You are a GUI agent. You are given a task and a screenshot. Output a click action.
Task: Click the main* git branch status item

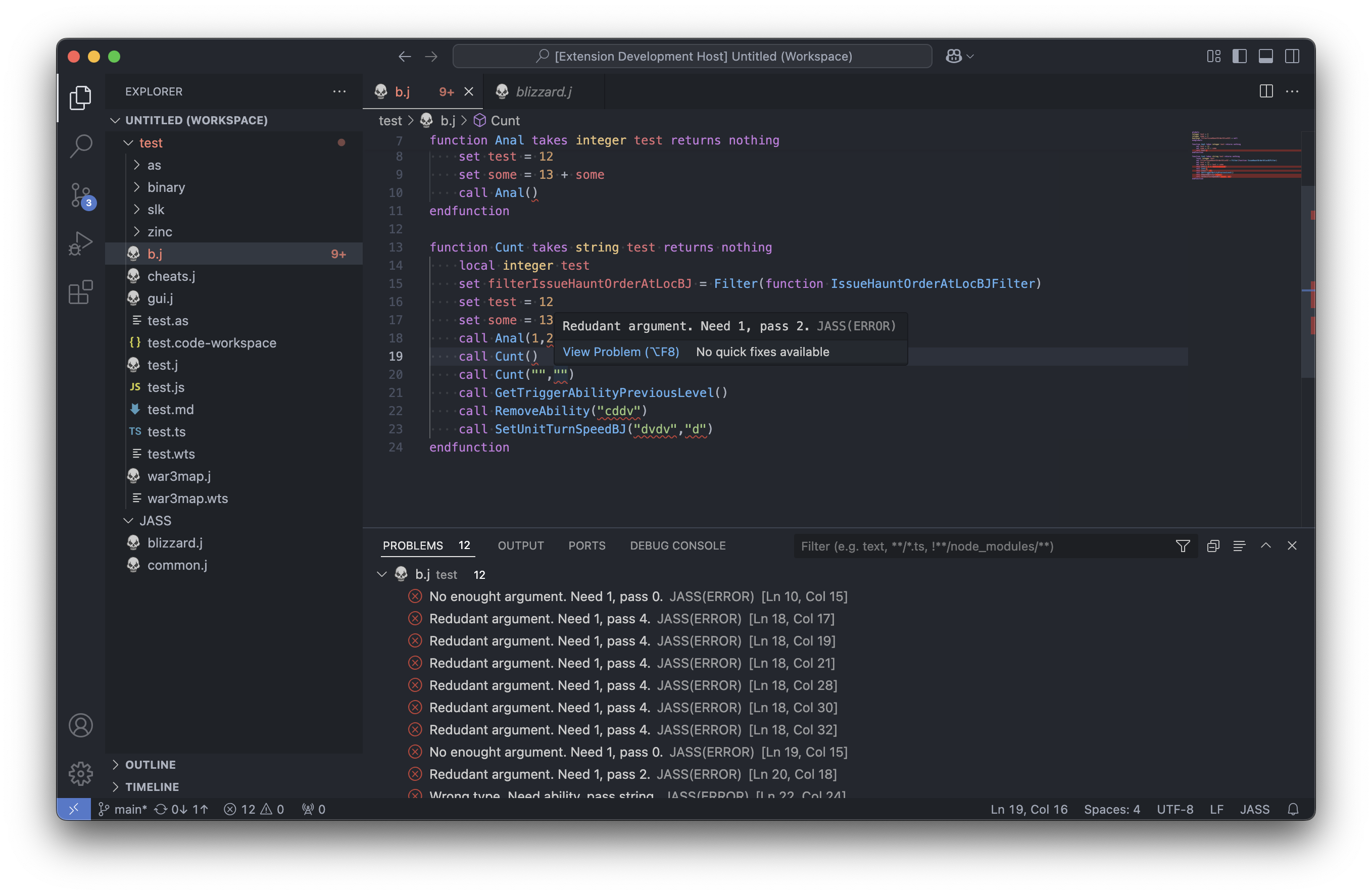(123, 809)
